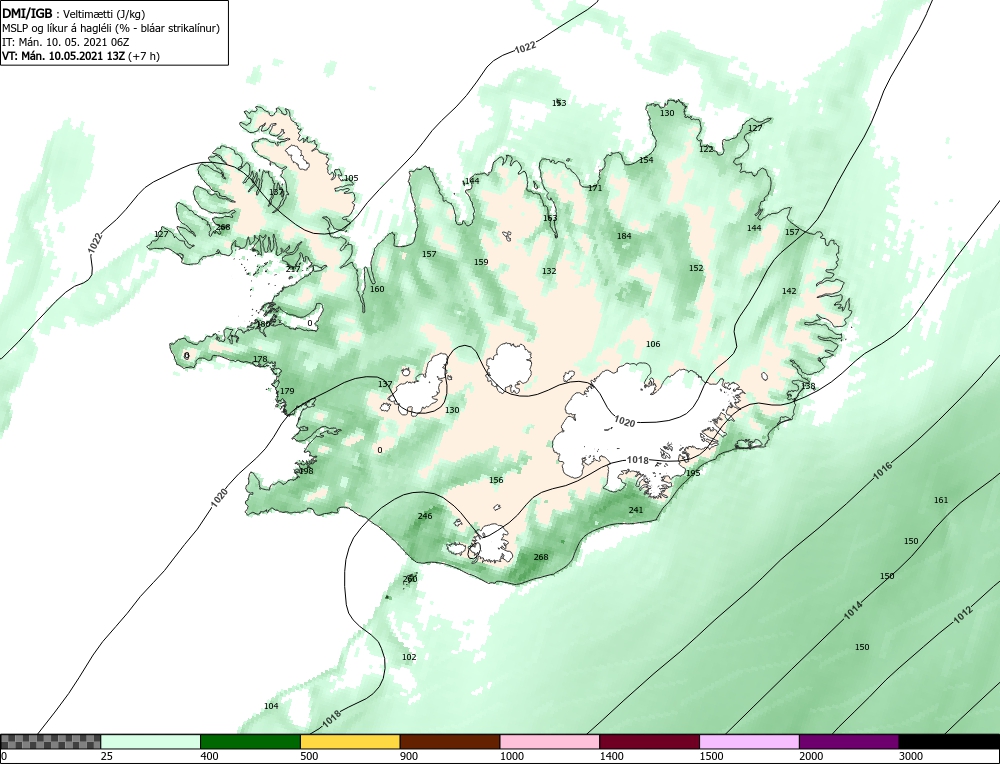This screenshot has width=1000, height=764.
Task: Click the light purple 1500–2000 legend swatch
Action: 749,741
